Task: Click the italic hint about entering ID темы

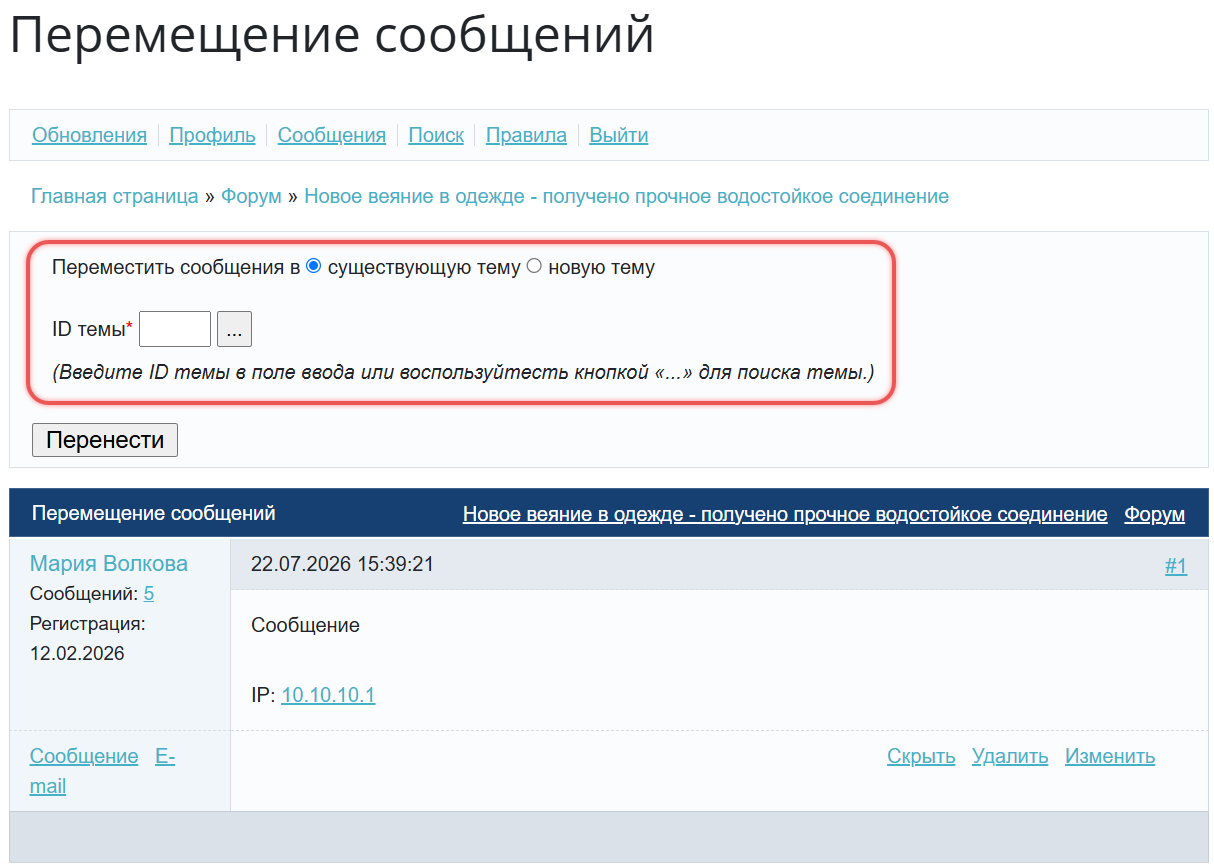Action: pyautogui.click(x=463, y=373)
